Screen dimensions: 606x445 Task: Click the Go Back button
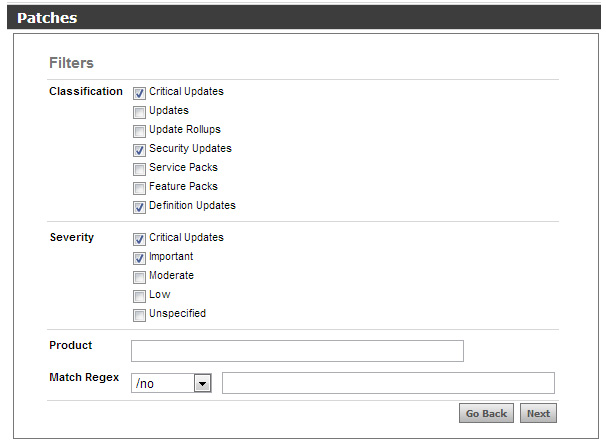click(486, 413)
